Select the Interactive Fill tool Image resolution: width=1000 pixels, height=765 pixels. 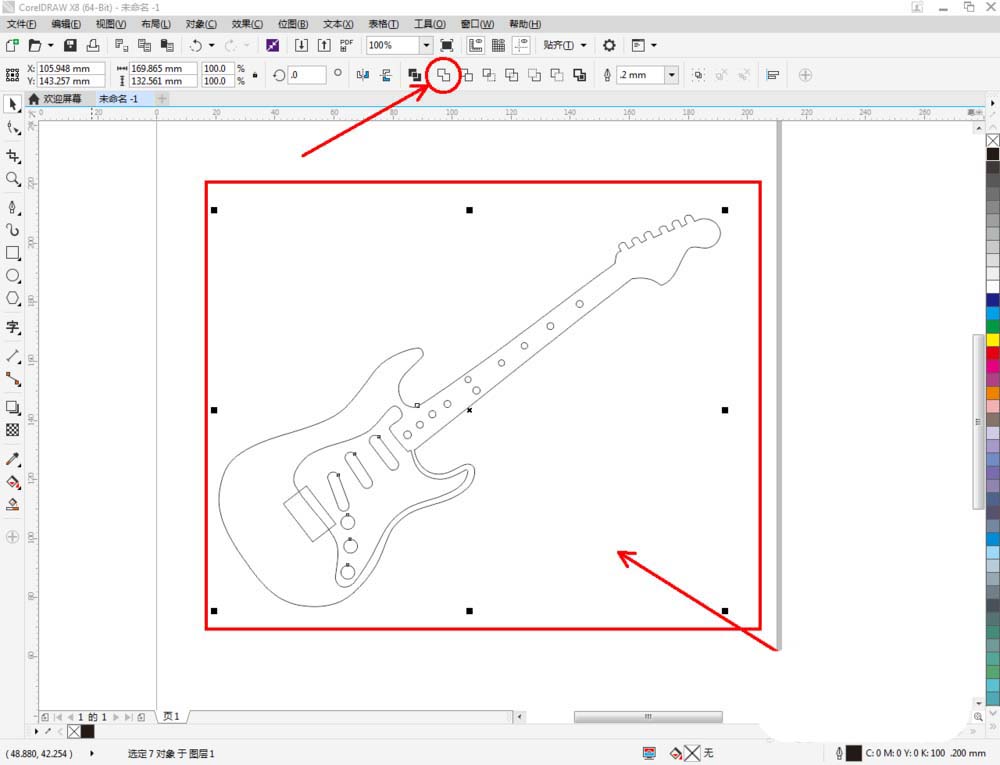tap(13, 482)
